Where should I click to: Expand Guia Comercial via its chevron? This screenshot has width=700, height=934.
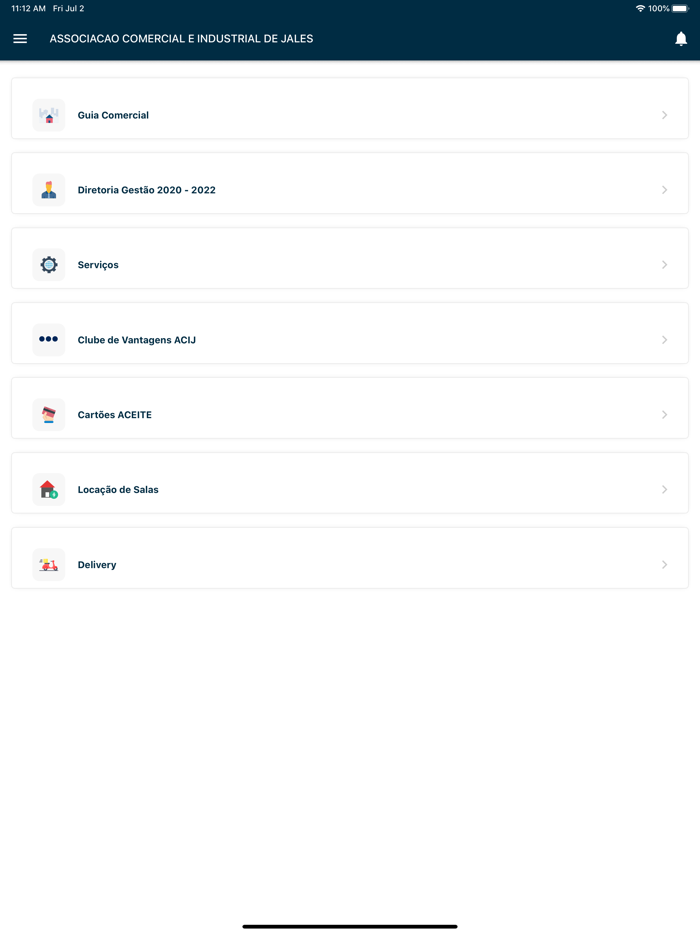[664, 115]
